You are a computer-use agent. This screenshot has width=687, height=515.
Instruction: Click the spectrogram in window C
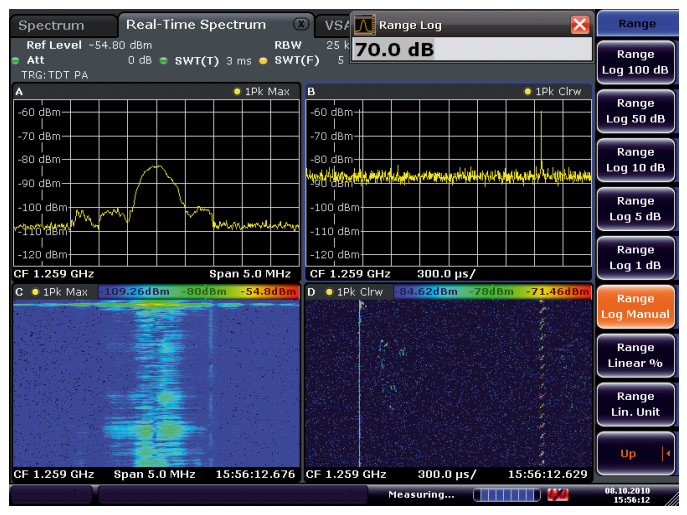point(156,384)
